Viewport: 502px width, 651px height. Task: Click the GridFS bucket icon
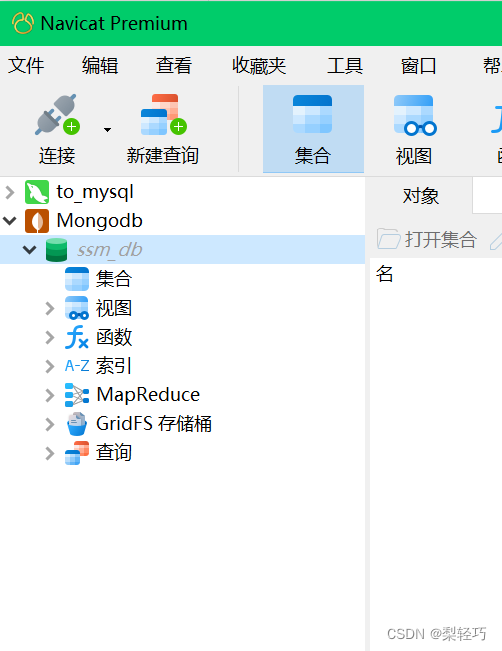click(x=77, y=424)
